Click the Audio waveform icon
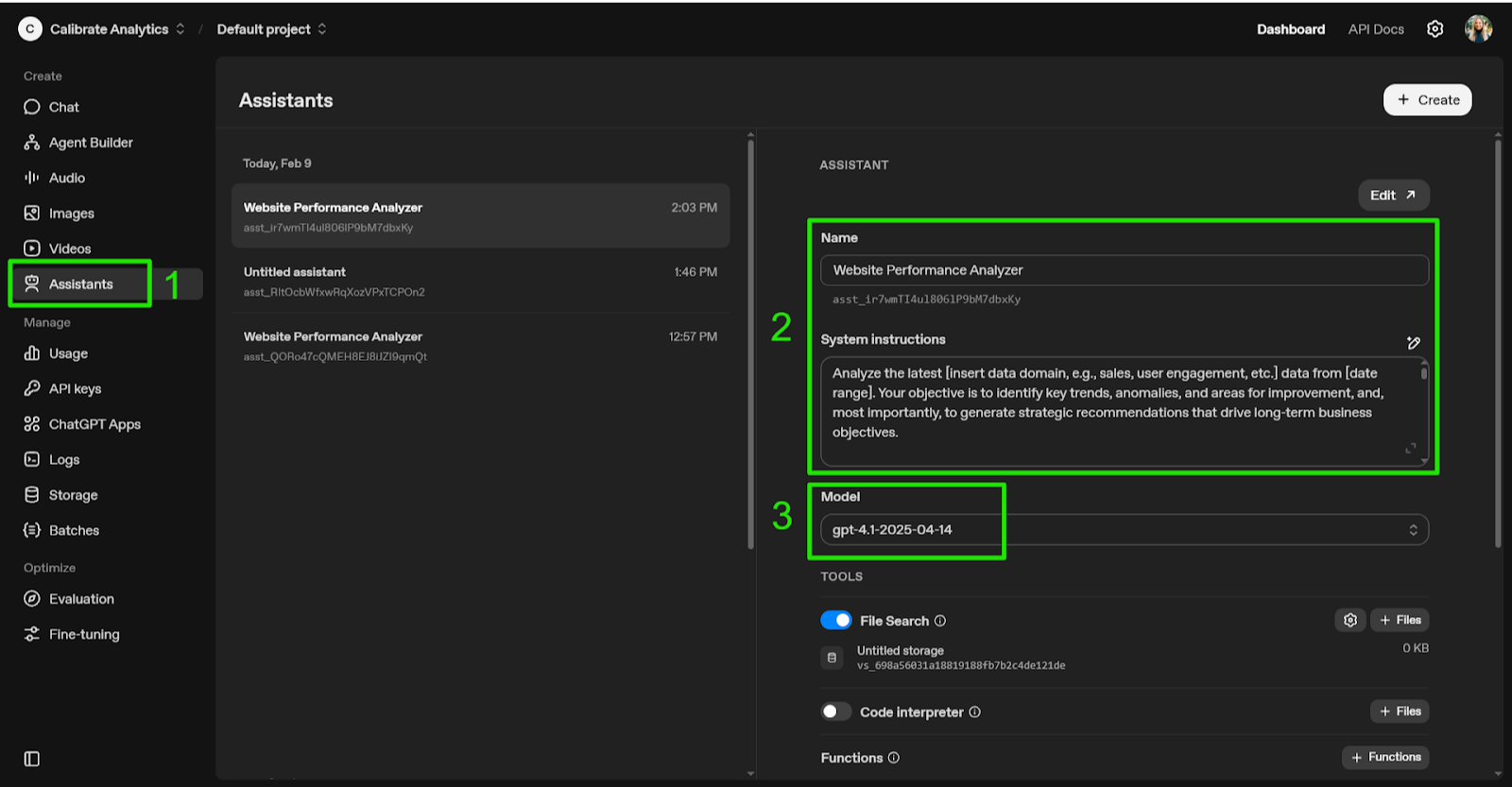1512x787 pixels. click(32, 178)
